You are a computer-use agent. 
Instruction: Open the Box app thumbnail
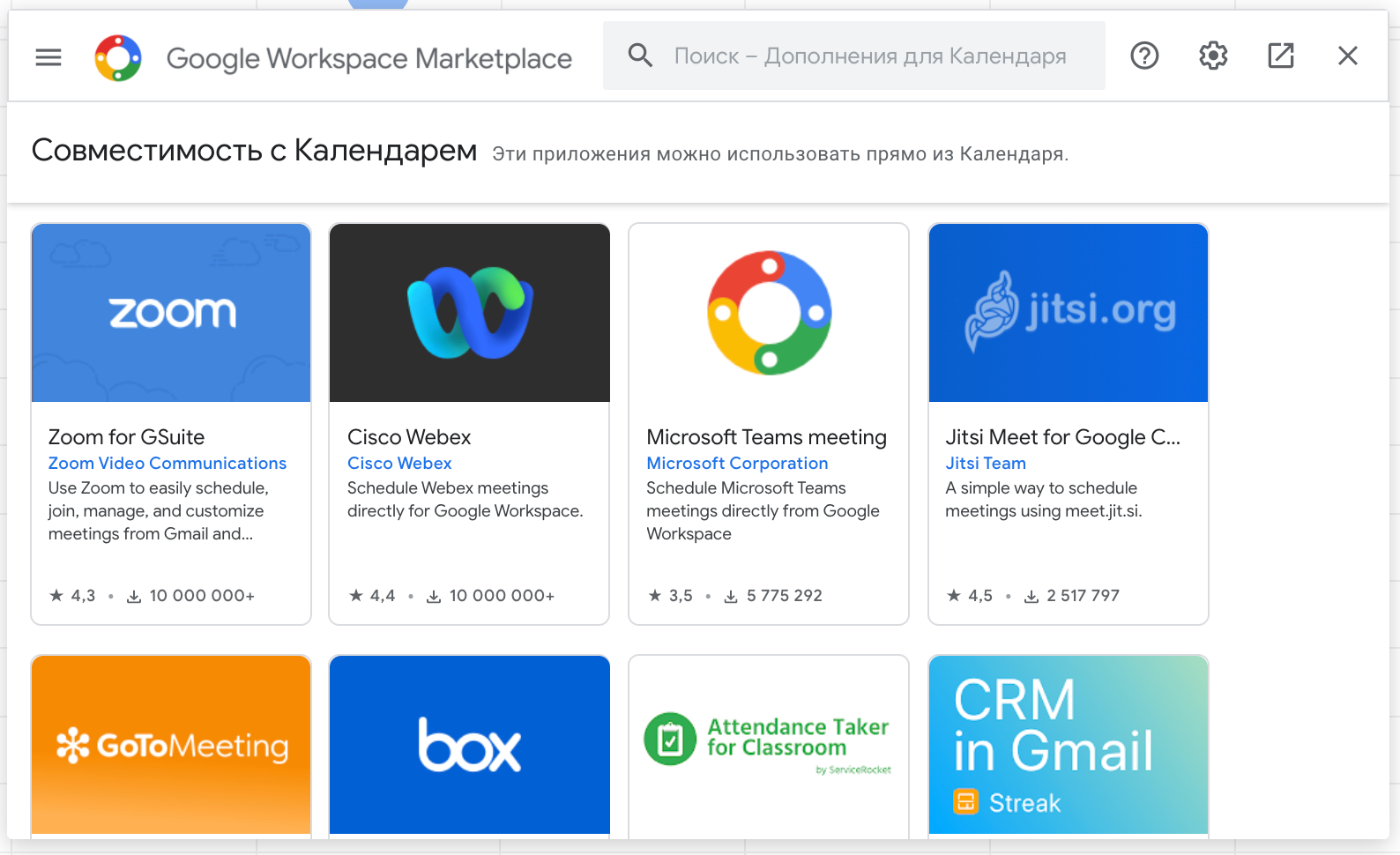[x=470, y=745]
